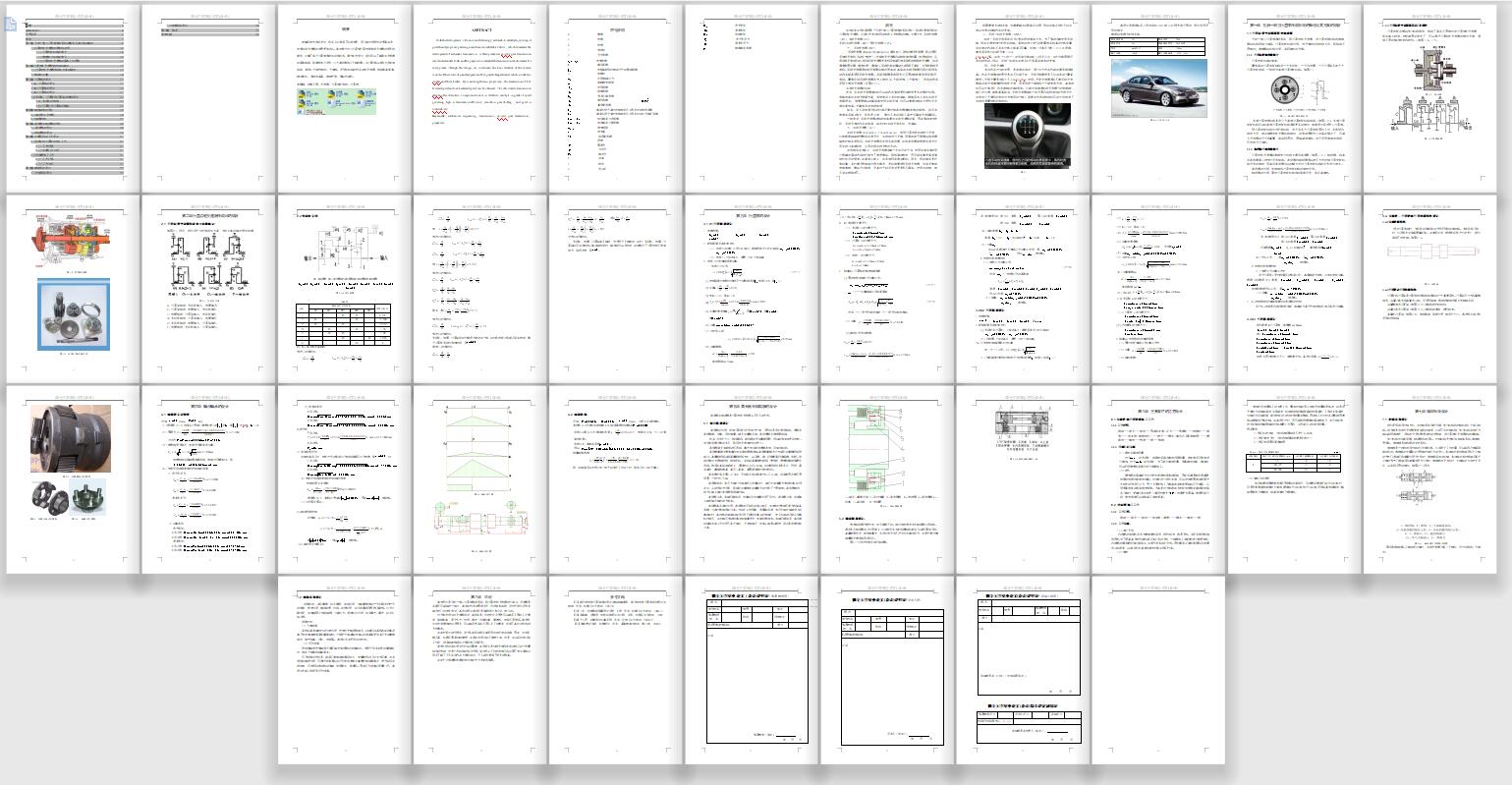This screenshot has width=1512, height=785.
Task: Click the silver sedan car photo
Action: [1158, 88]
